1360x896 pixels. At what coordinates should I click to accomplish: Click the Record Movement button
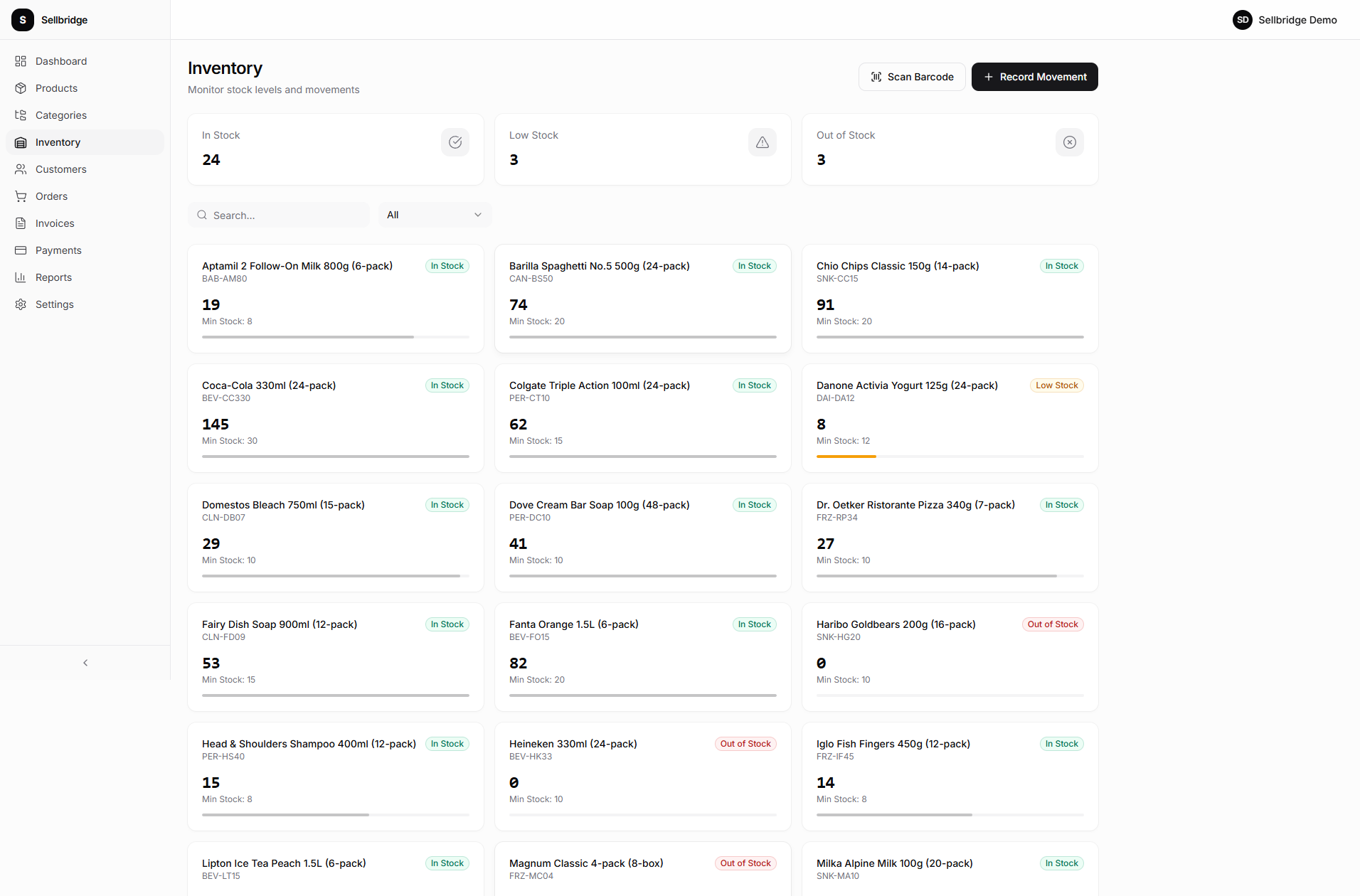(x=1034, y=77)
